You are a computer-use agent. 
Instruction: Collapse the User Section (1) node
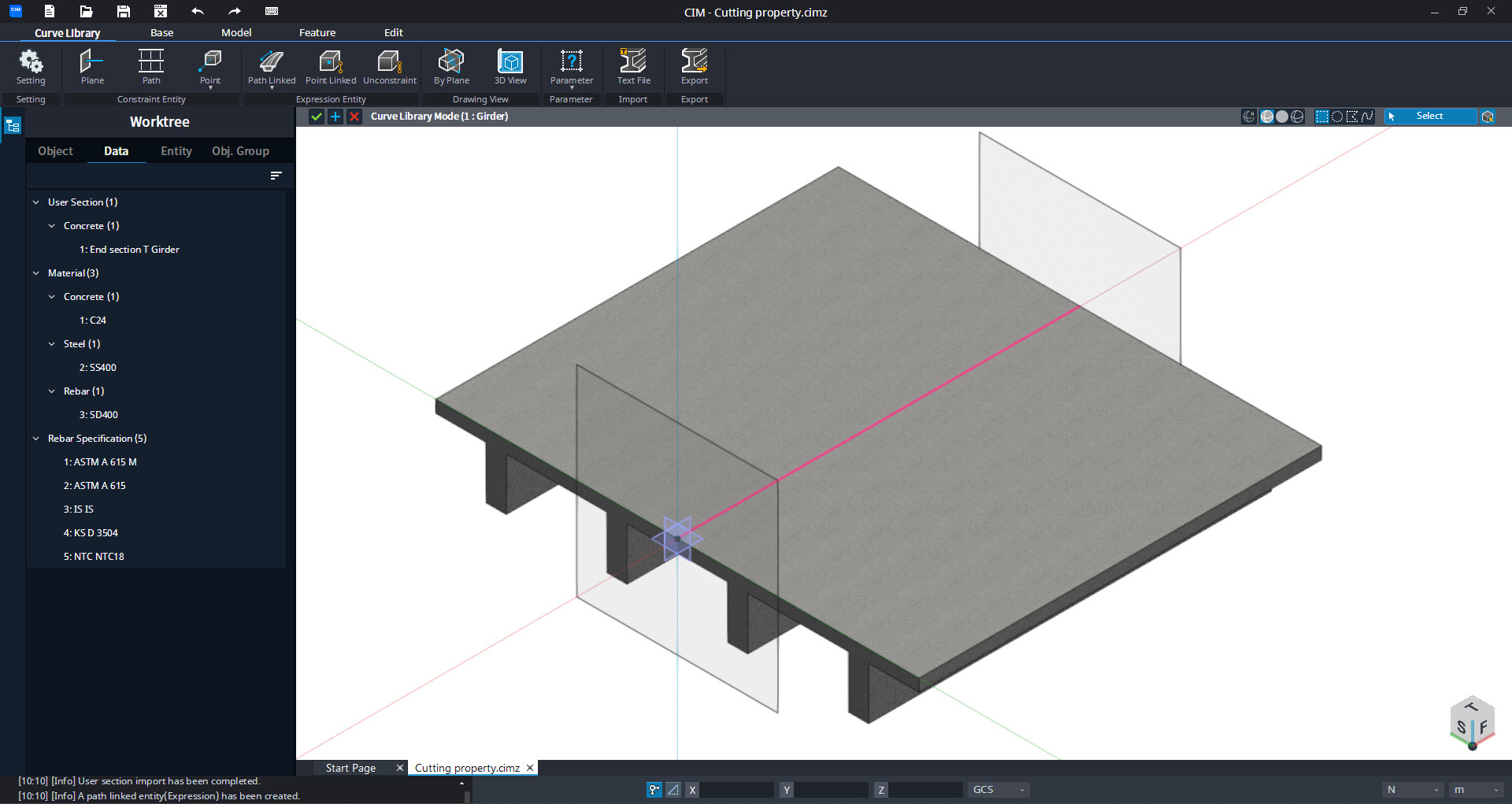[35, 202]
